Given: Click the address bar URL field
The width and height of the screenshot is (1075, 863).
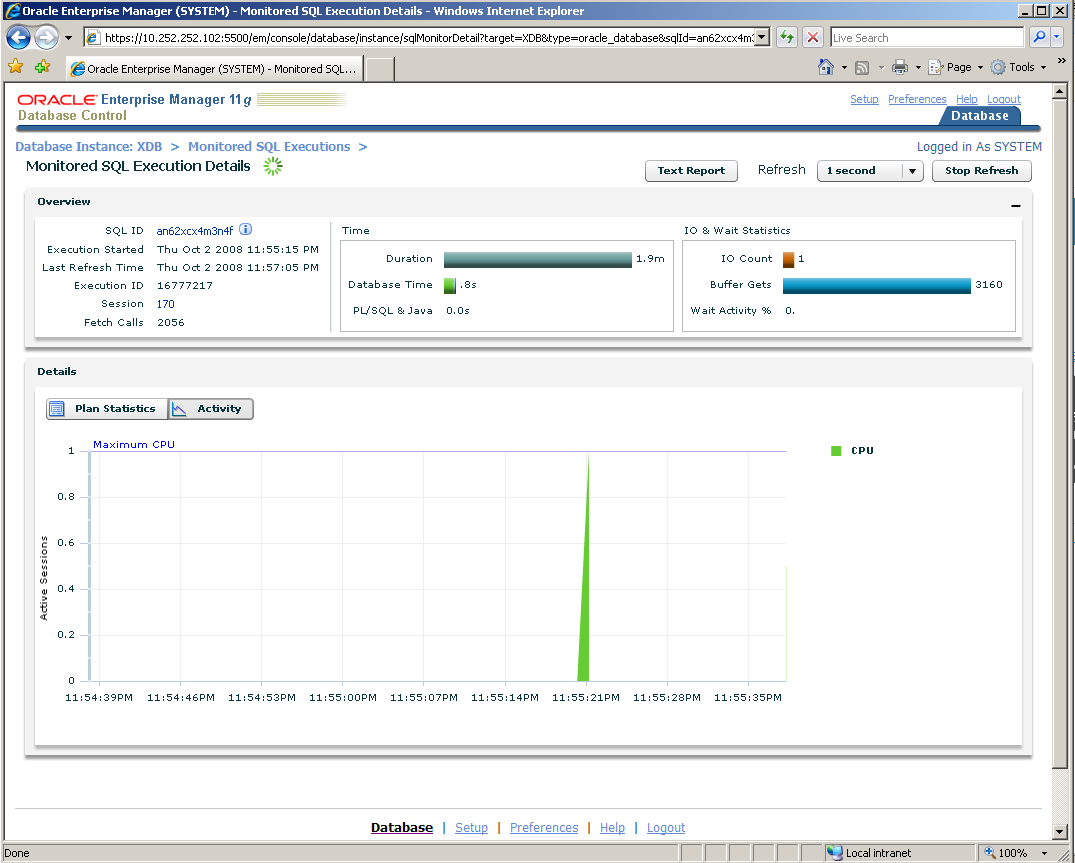Looking at the screenshot, I should click(420, 38).
